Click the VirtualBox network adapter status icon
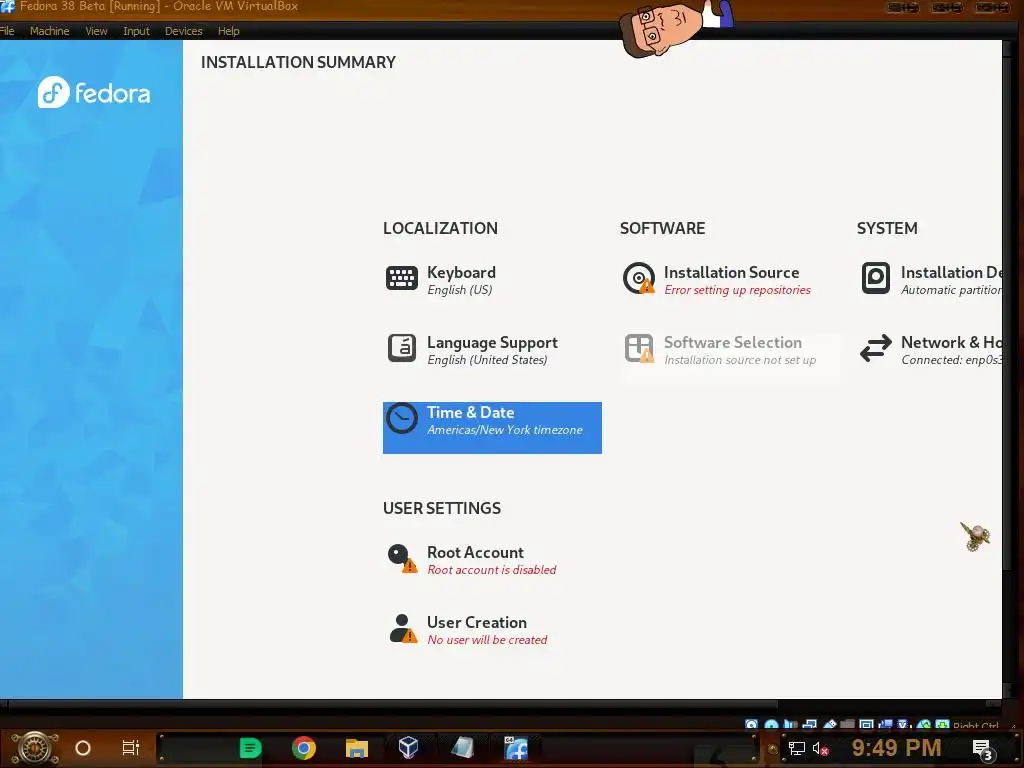The image size is (1024, 768). [810, 724]
